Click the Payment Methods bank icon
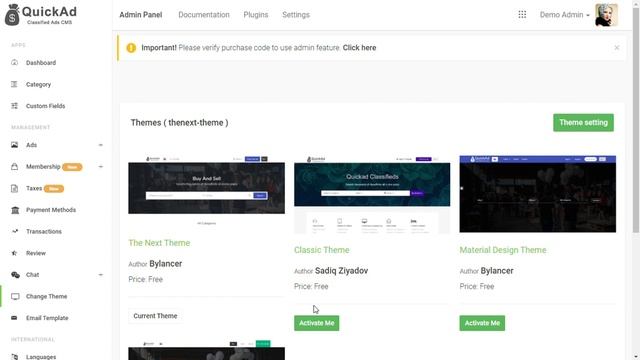 click(x=15, y=210)
